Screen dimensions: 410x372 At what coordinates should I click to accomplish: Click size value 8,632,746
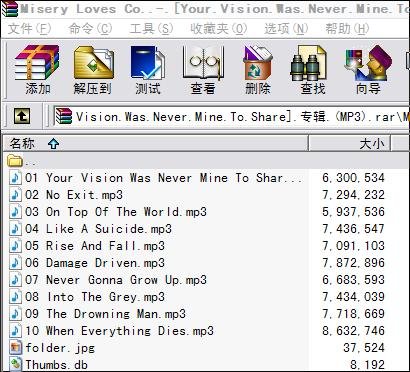(353, 331)
